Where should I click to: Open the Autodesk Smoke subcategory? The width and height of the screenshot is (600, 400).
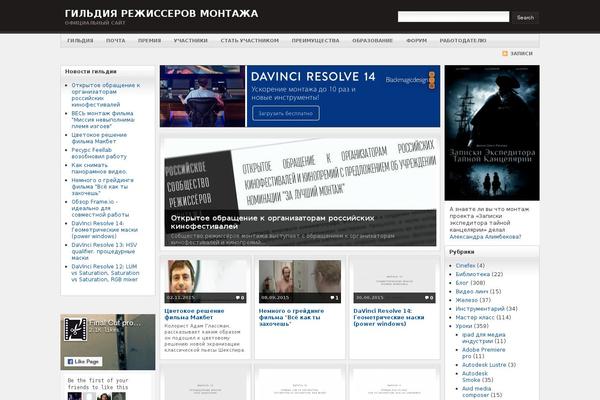click(475, 377)
